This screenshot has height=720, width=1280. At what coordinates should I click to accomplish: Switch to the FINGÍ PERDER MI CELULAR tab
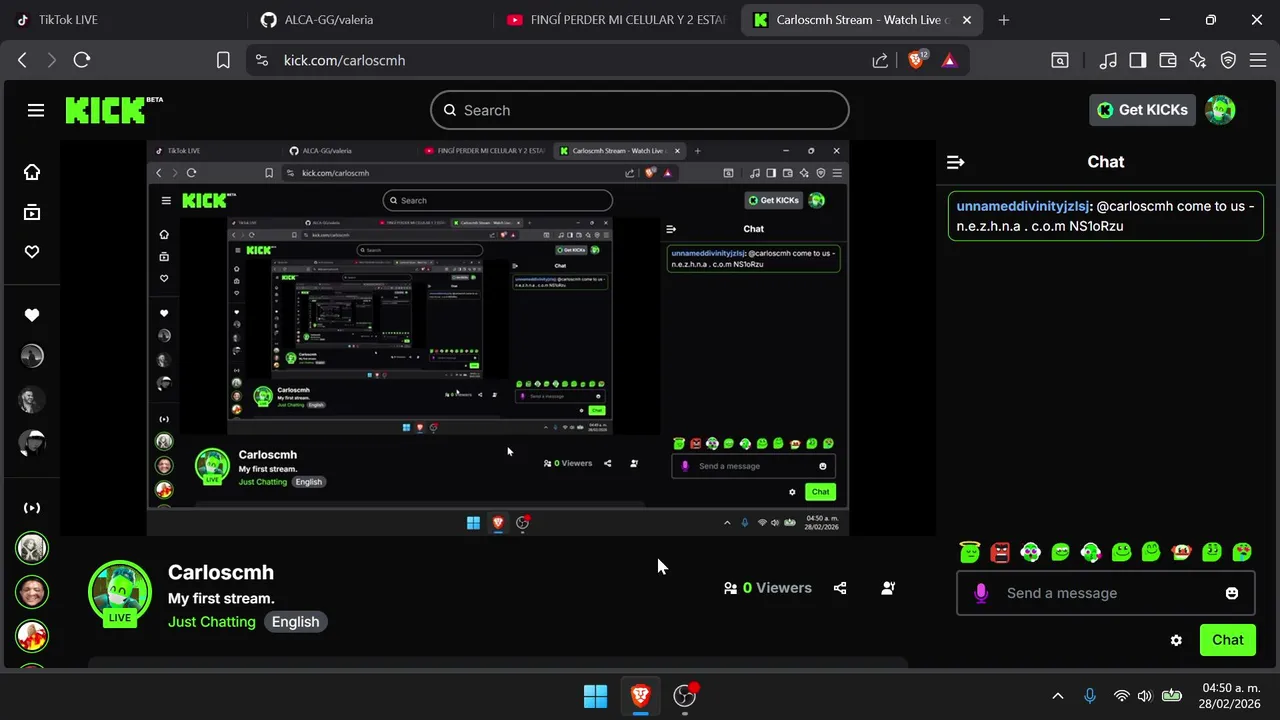coord(617,20)
